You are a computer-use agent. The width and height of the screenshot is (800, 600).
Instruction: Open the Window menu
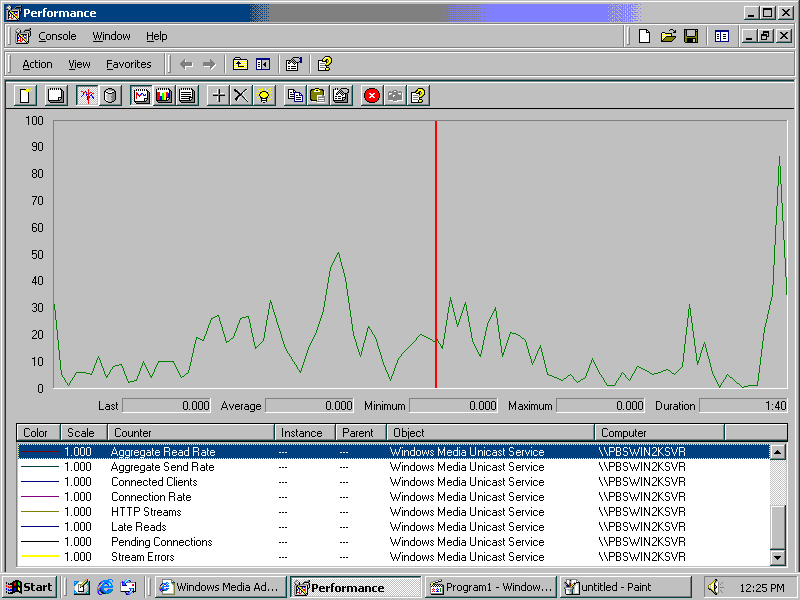111,36
